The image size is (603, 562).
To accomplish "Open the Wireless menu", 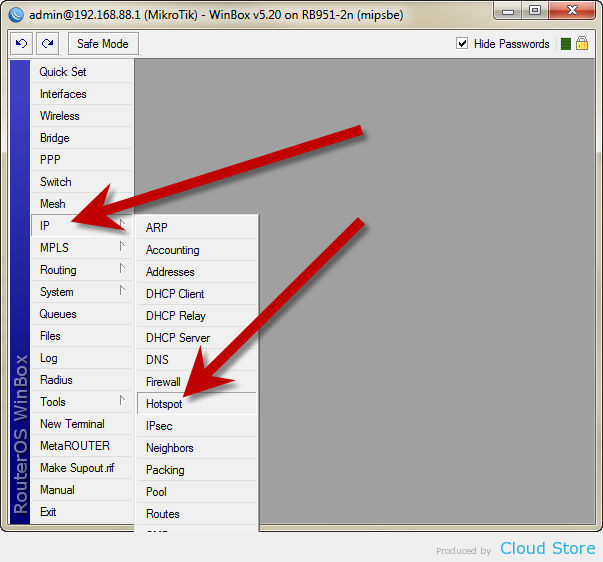I will 82,116.
